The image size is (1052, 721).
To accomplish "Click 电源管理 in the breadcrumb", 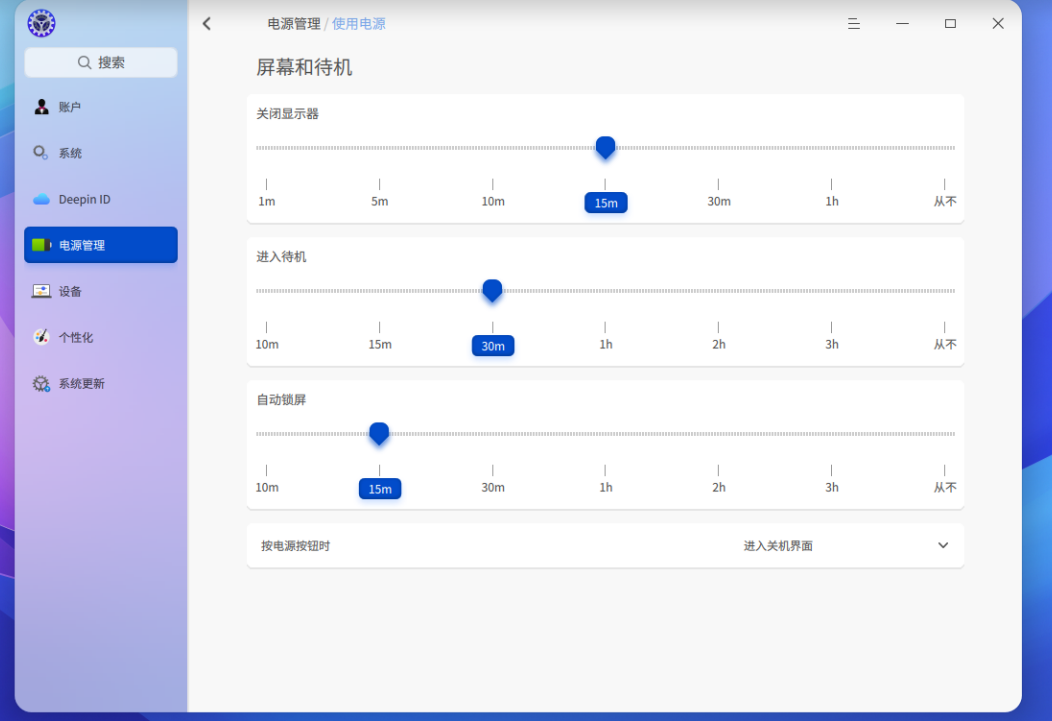I will [x=294, y=24].
